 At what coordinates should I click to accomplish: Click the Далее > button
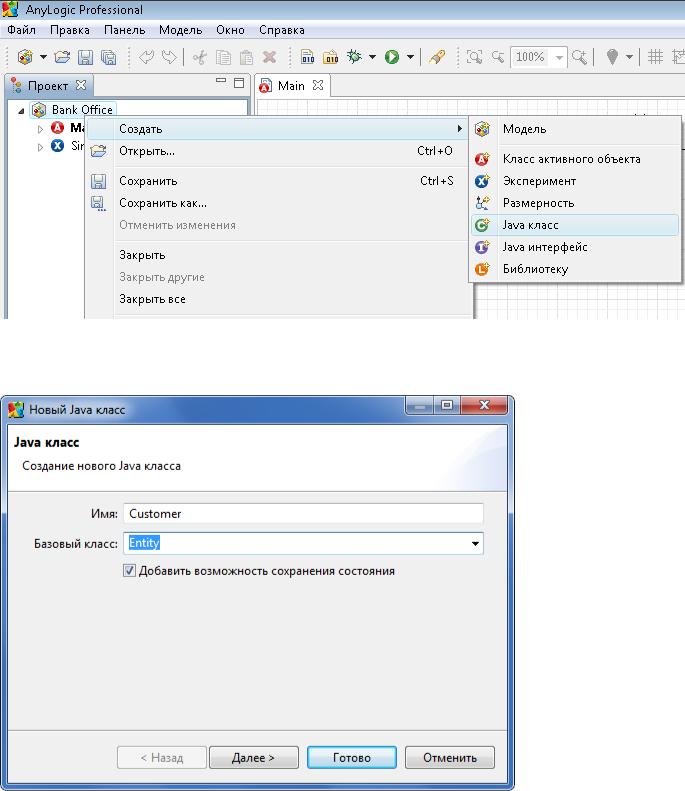point(254,758)
